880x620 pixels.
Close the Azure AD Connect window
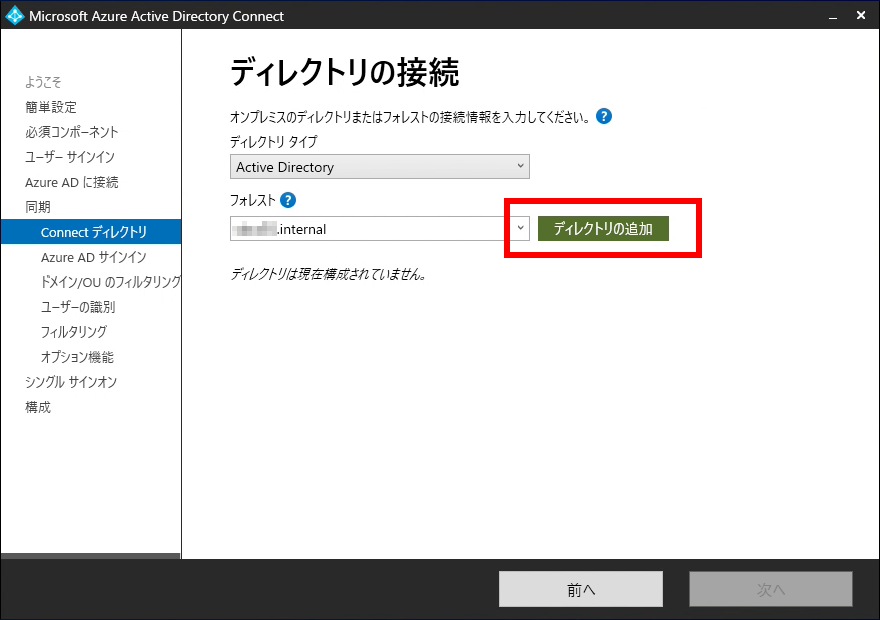pyautogui.click(x=861, y=16)
